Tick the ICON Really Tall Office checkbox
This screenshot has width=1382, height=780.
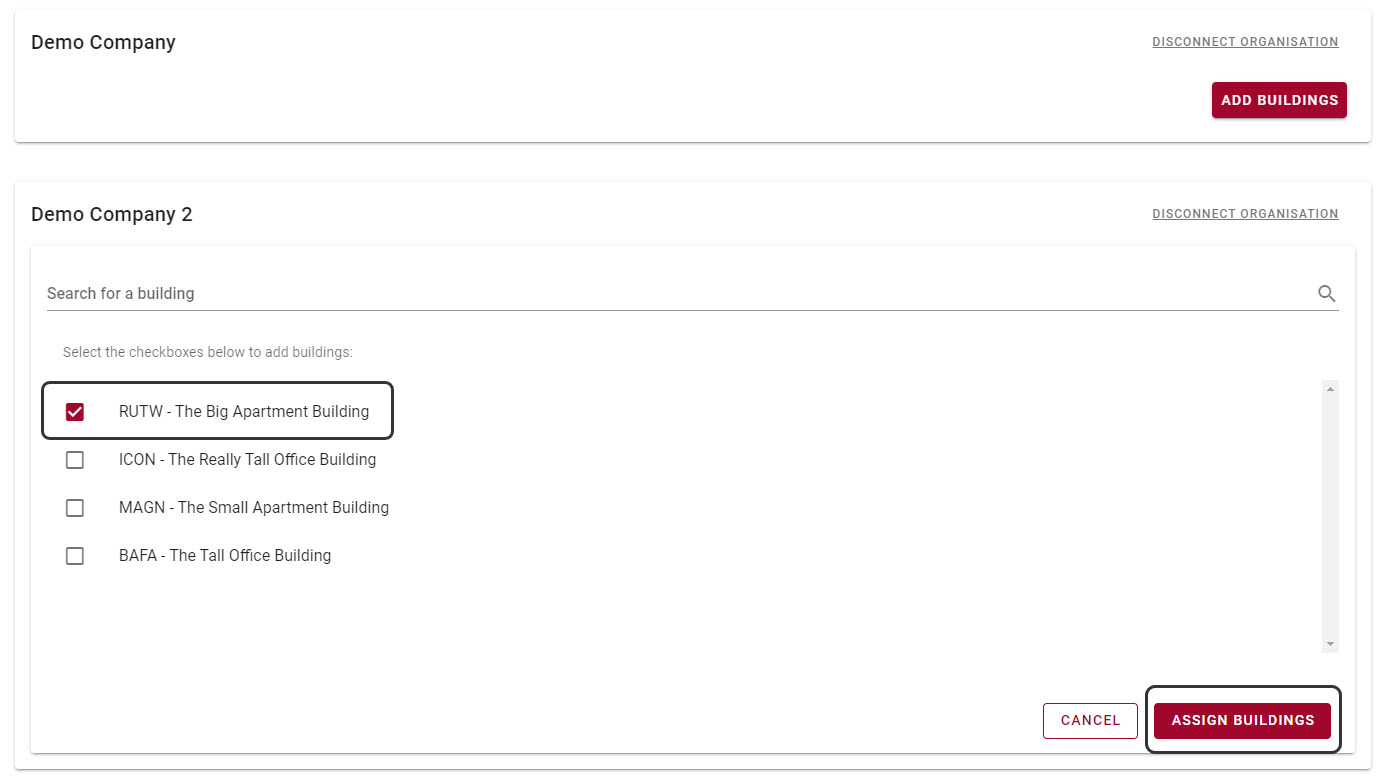pos(75,460)
